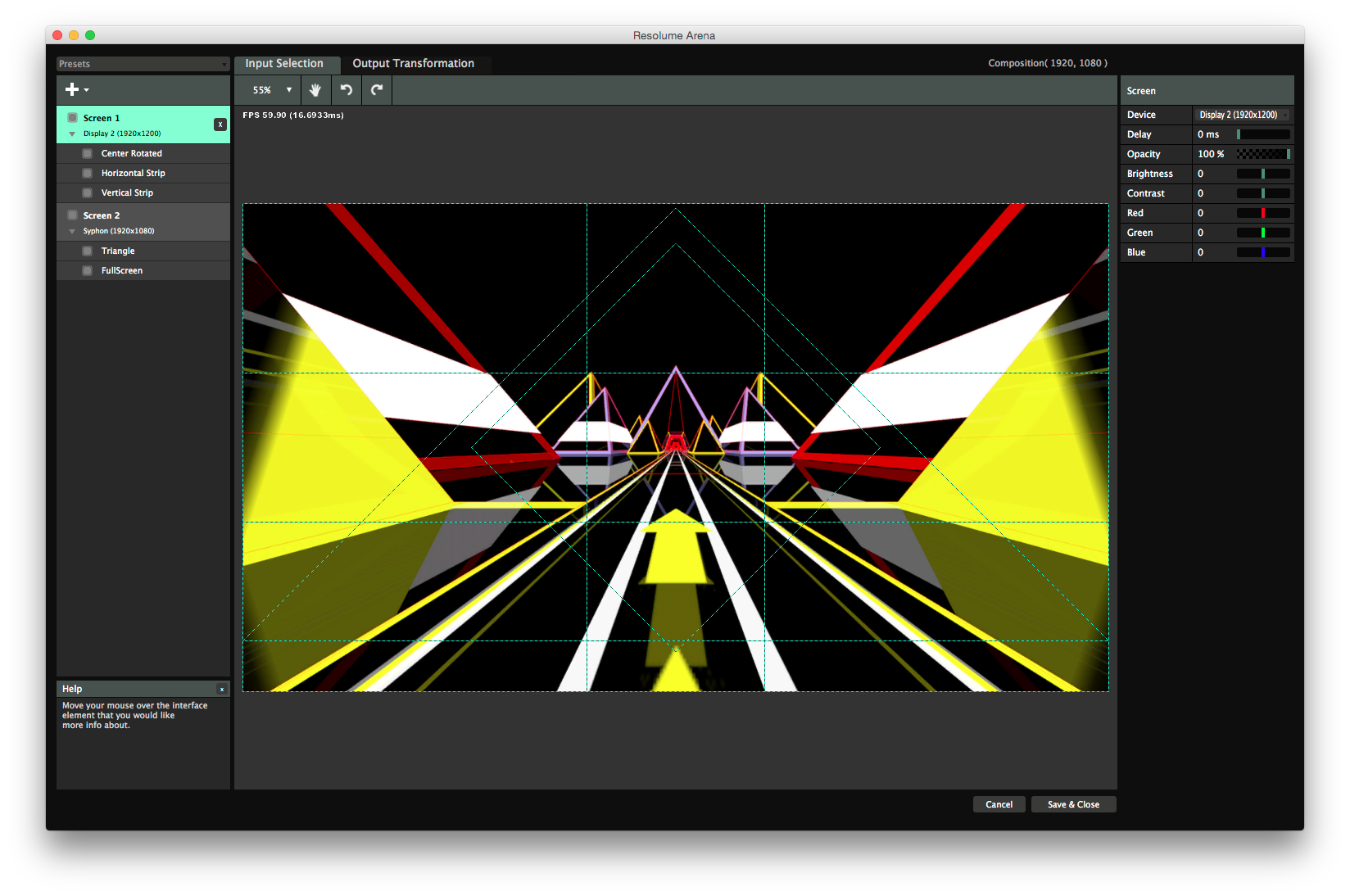Click the undo arrow icon
1350x896 pixels.
346,90
